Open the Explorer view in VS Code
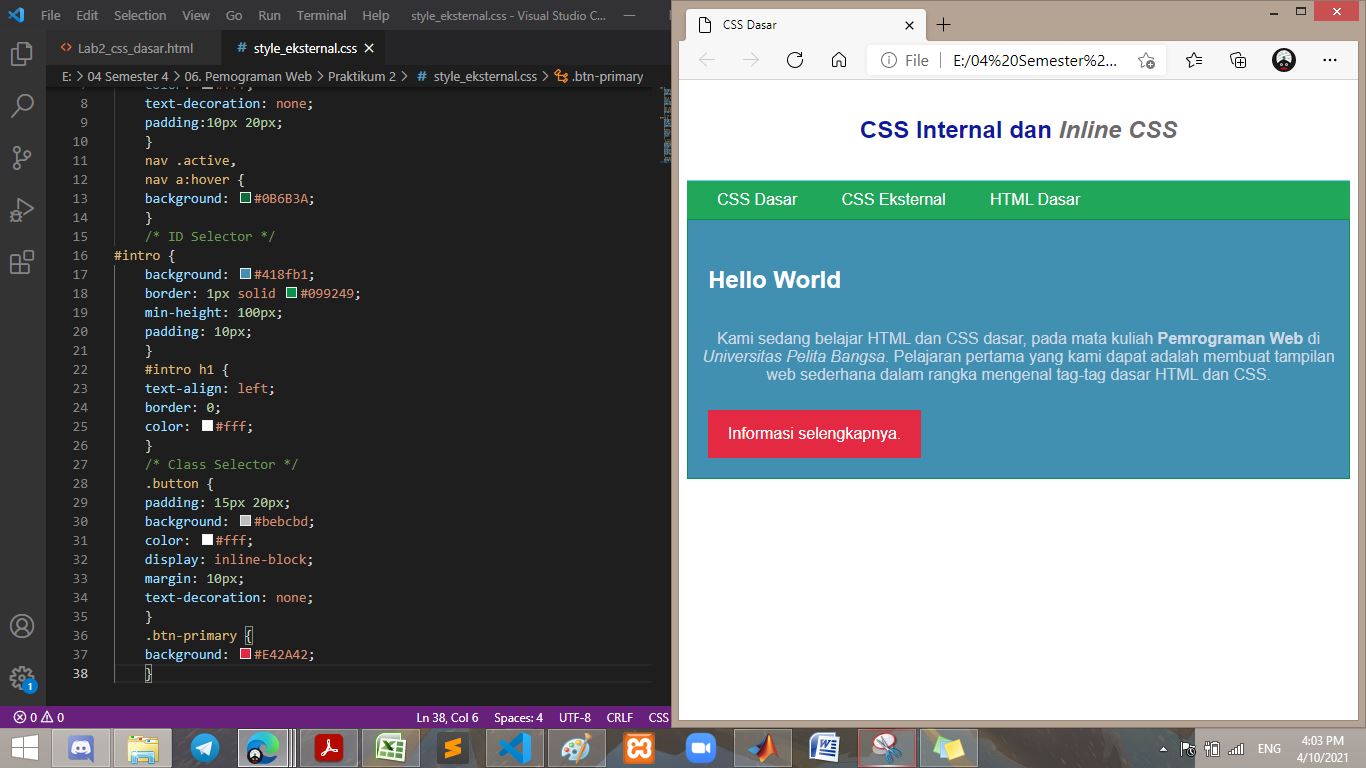Screen dimensions: 1366x768 22,53
